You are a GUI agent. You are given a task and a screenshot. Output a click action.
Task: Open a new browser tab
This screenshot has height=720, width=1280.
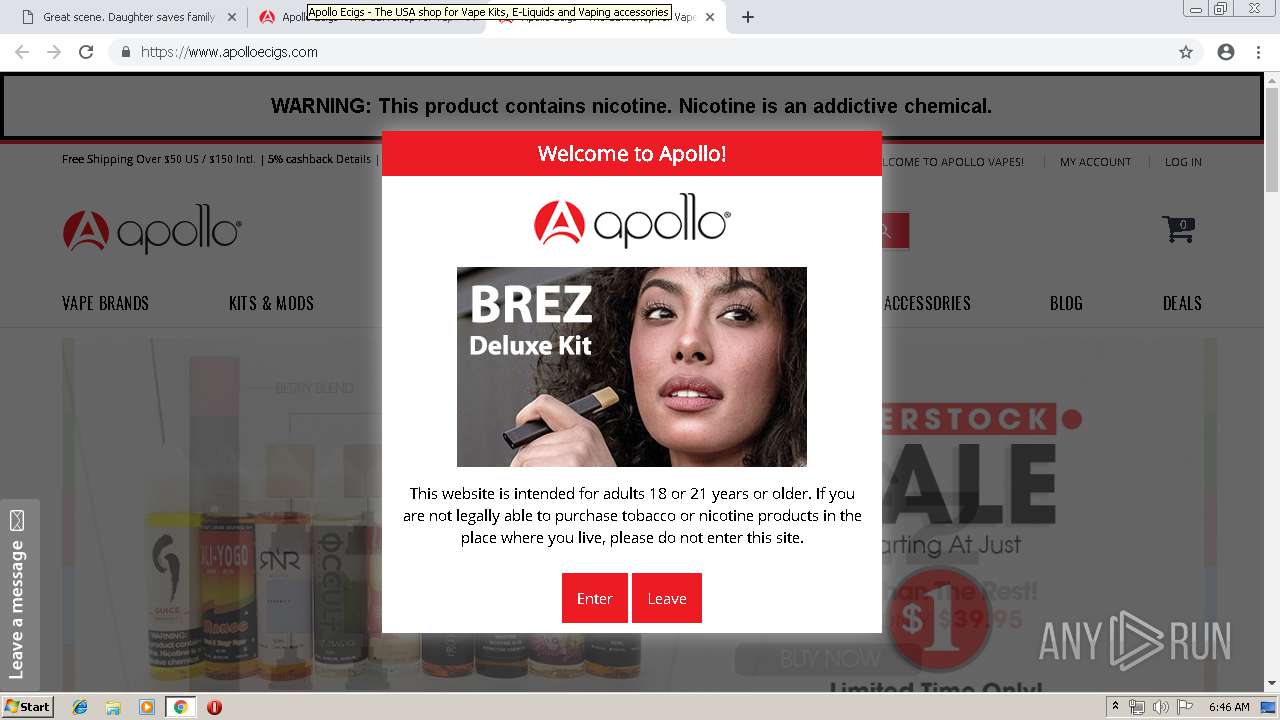748,17
